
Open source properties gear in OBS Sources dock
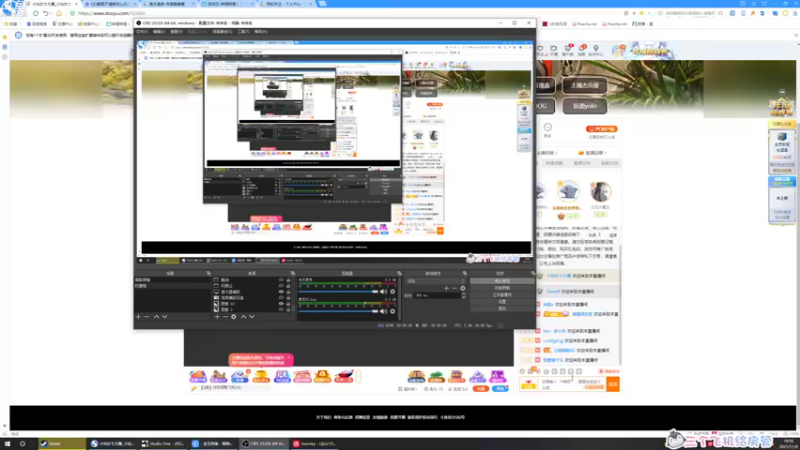[234, 317]
